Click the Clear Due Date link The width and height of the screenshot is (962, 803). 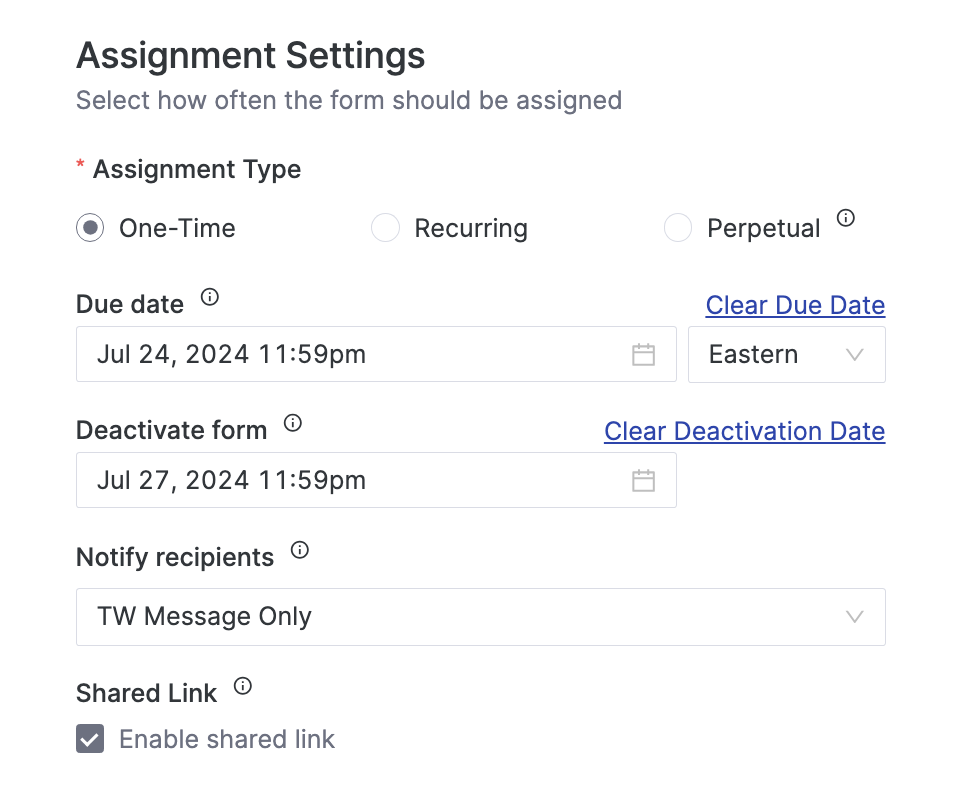[x=795, y=304]
